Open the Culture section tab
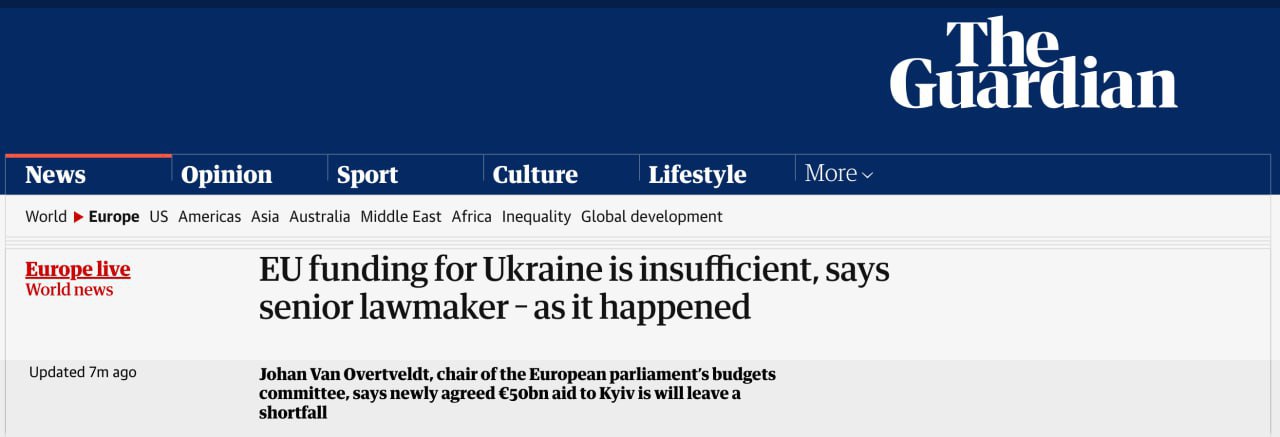Image resolution: width=1280 pixels, height=437 pixels. (535, 175)
